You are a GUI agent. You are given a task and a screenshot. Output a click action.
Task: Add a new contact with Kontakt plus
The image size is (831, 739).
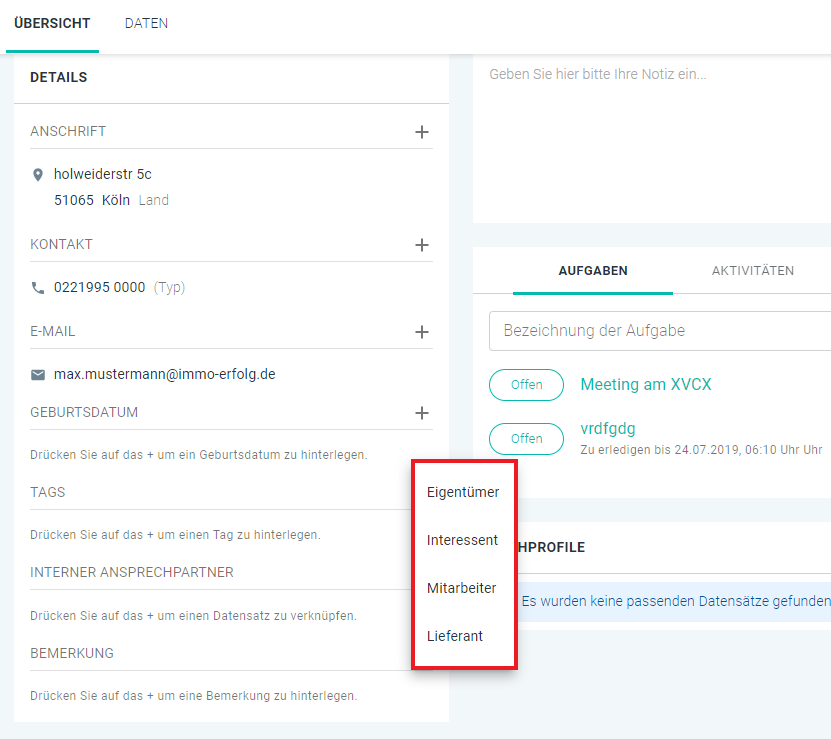[422, 245]
